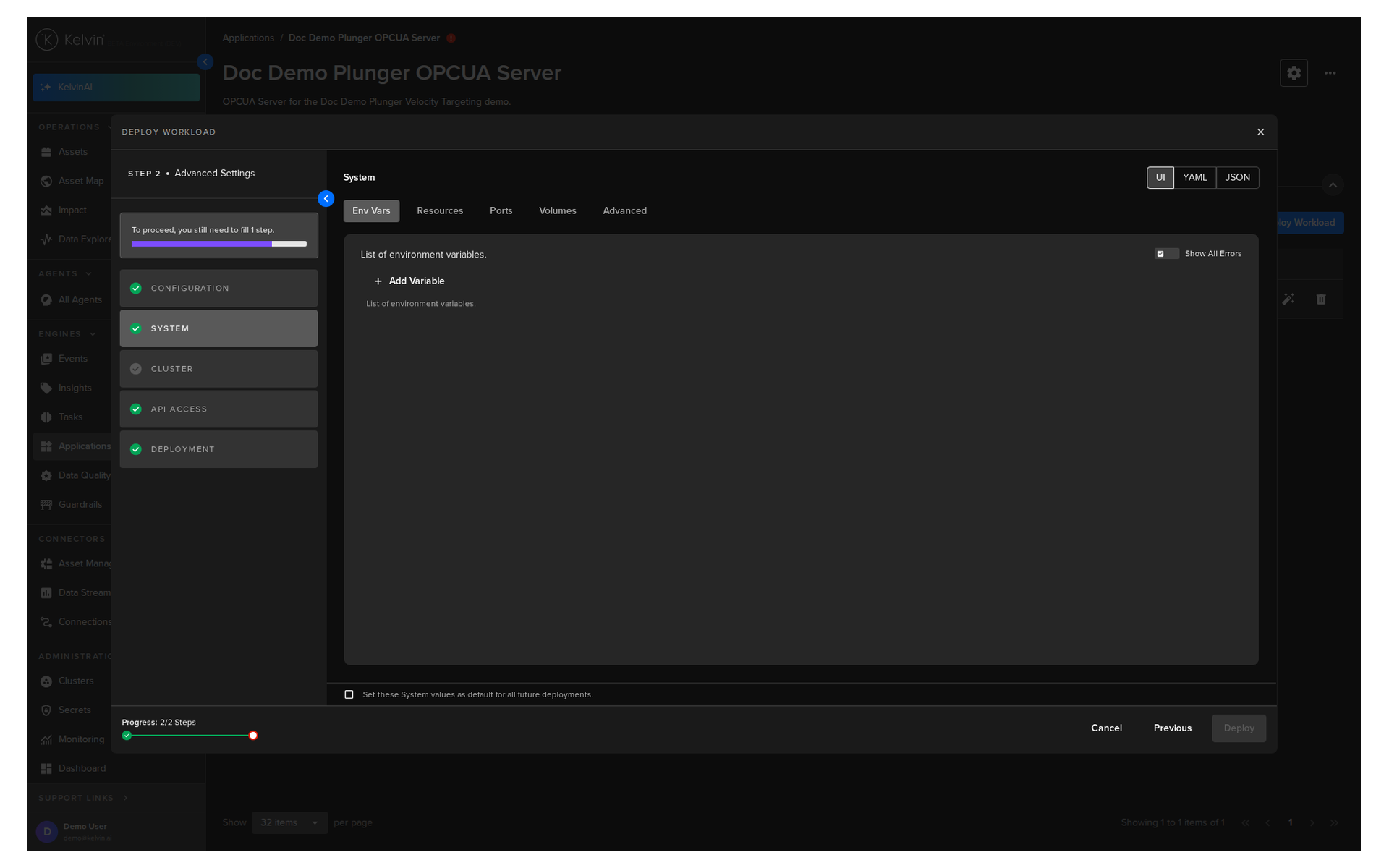Open application settings gear icon
1389x868 pixels.
click(1294, 73)
